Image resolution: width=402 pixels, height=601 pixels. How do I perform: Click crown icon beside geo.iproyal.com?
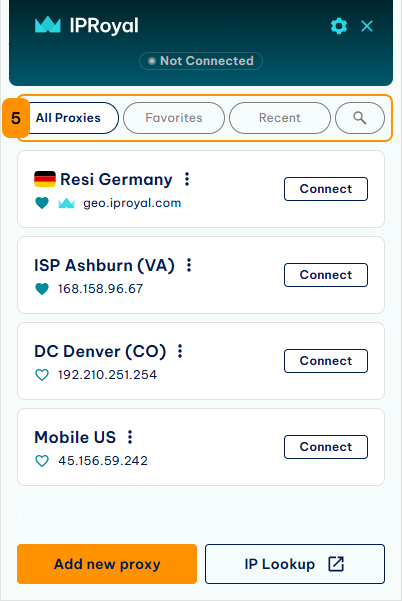pyautogui.click(x=66, y=203)
